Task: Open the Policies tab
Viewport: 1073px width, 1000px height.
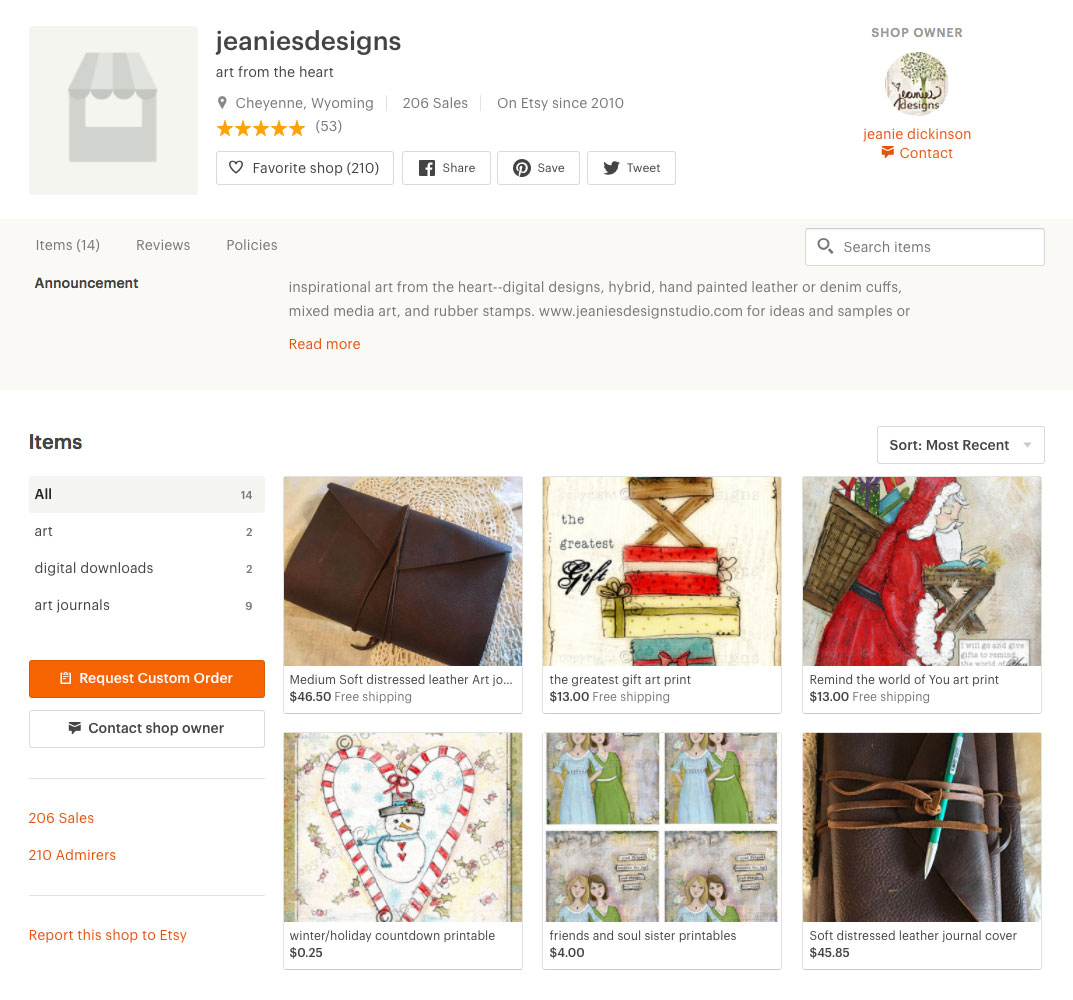Action: click(252, 245)
